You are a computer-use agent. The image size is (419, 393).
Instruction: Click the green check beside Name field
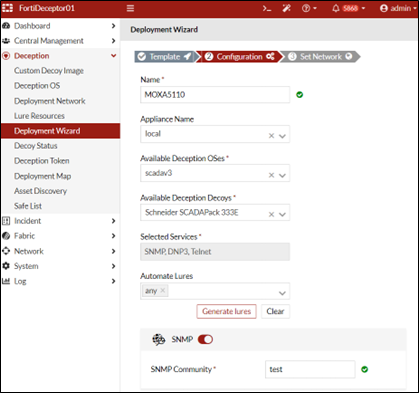(x=300, y=95)
